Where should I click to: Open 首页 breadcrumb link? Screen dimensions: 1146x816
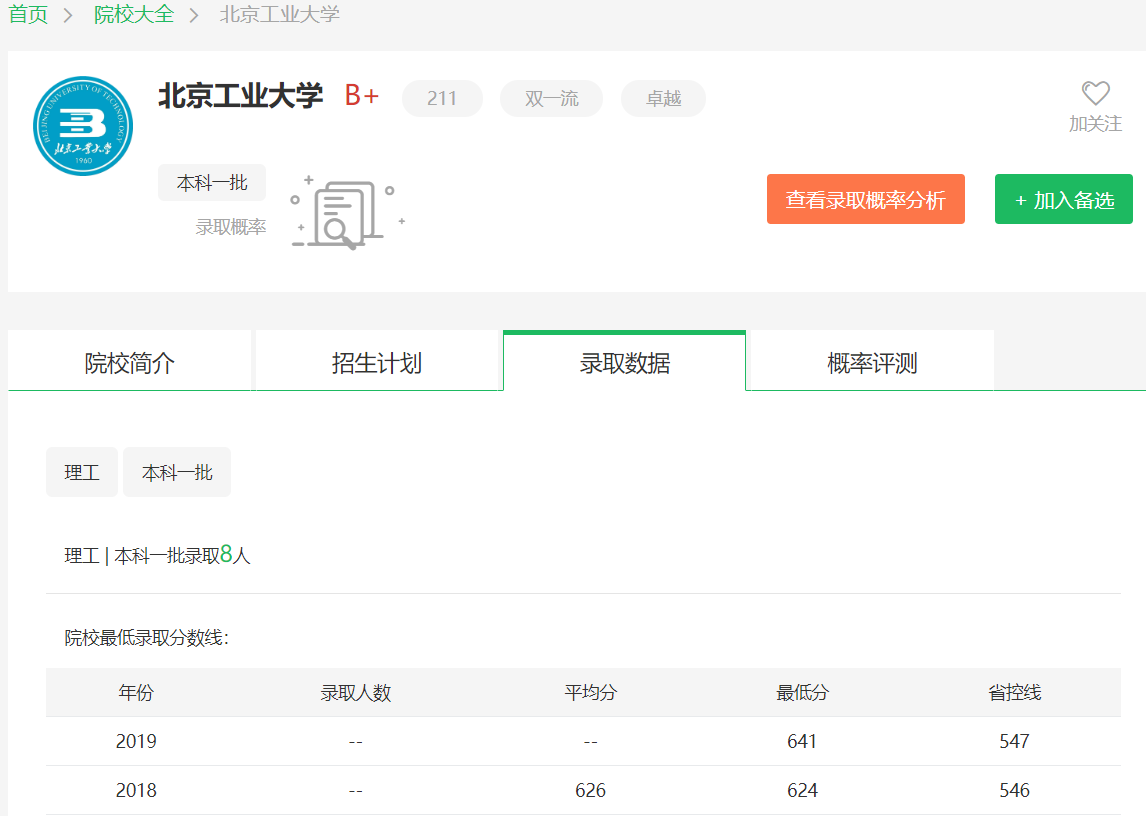tap(28, 15)
